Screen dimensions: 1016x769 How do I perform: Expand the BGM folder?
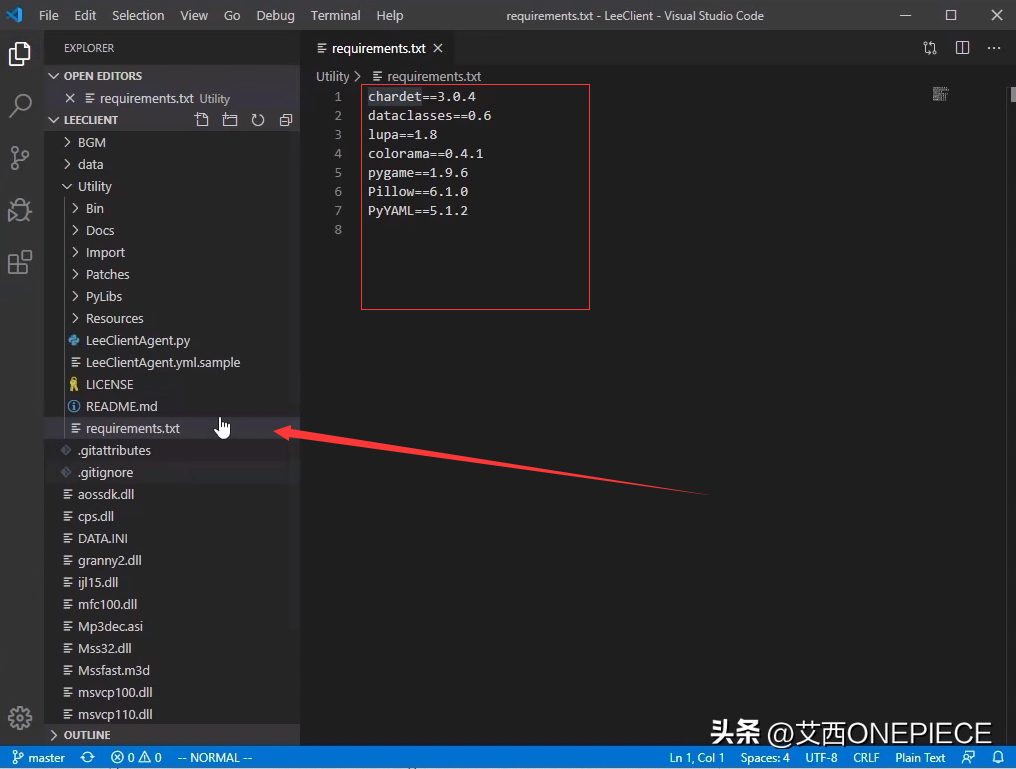[x=91, y=142]
